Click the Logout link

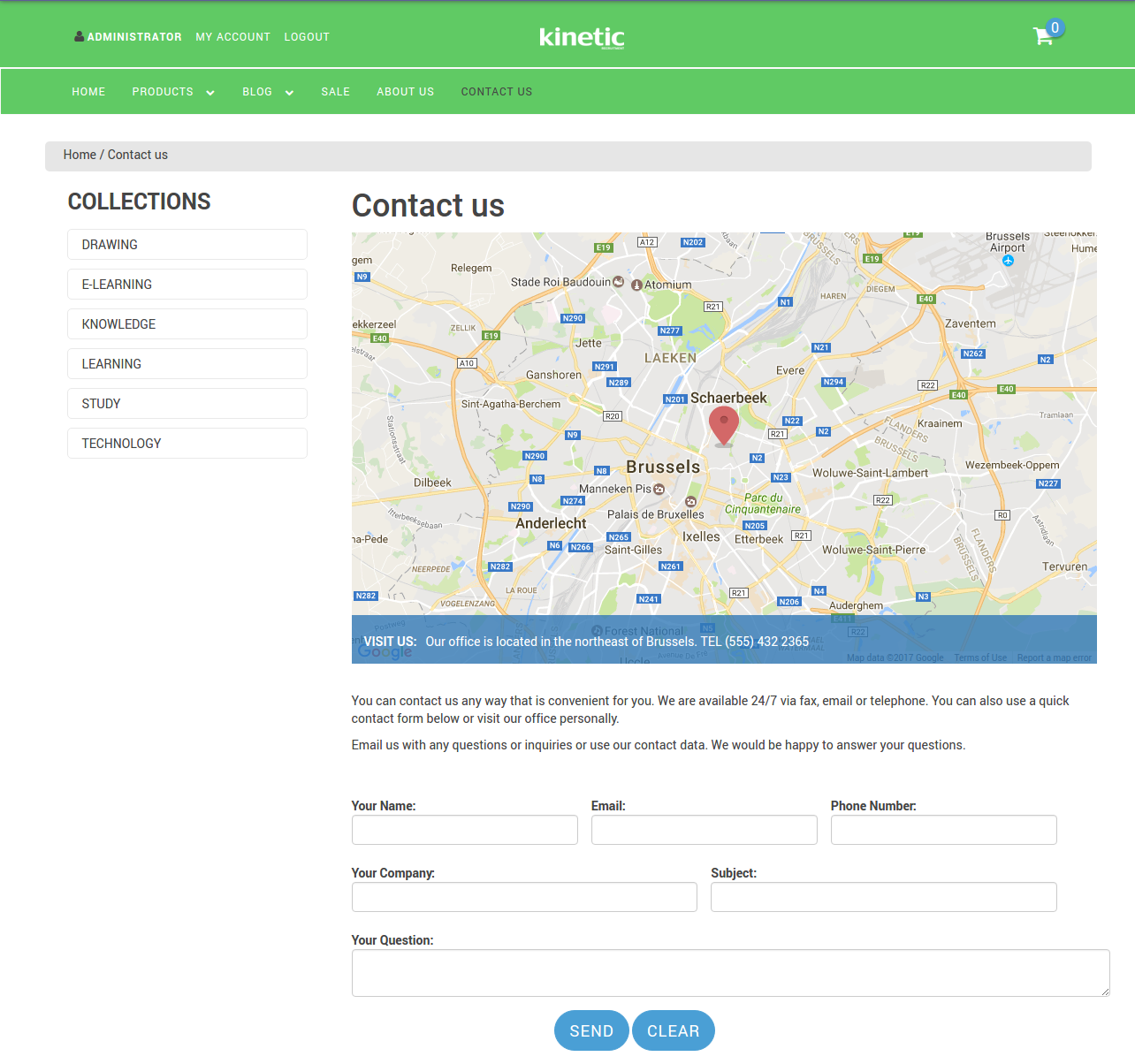click(x=307, y=37)
